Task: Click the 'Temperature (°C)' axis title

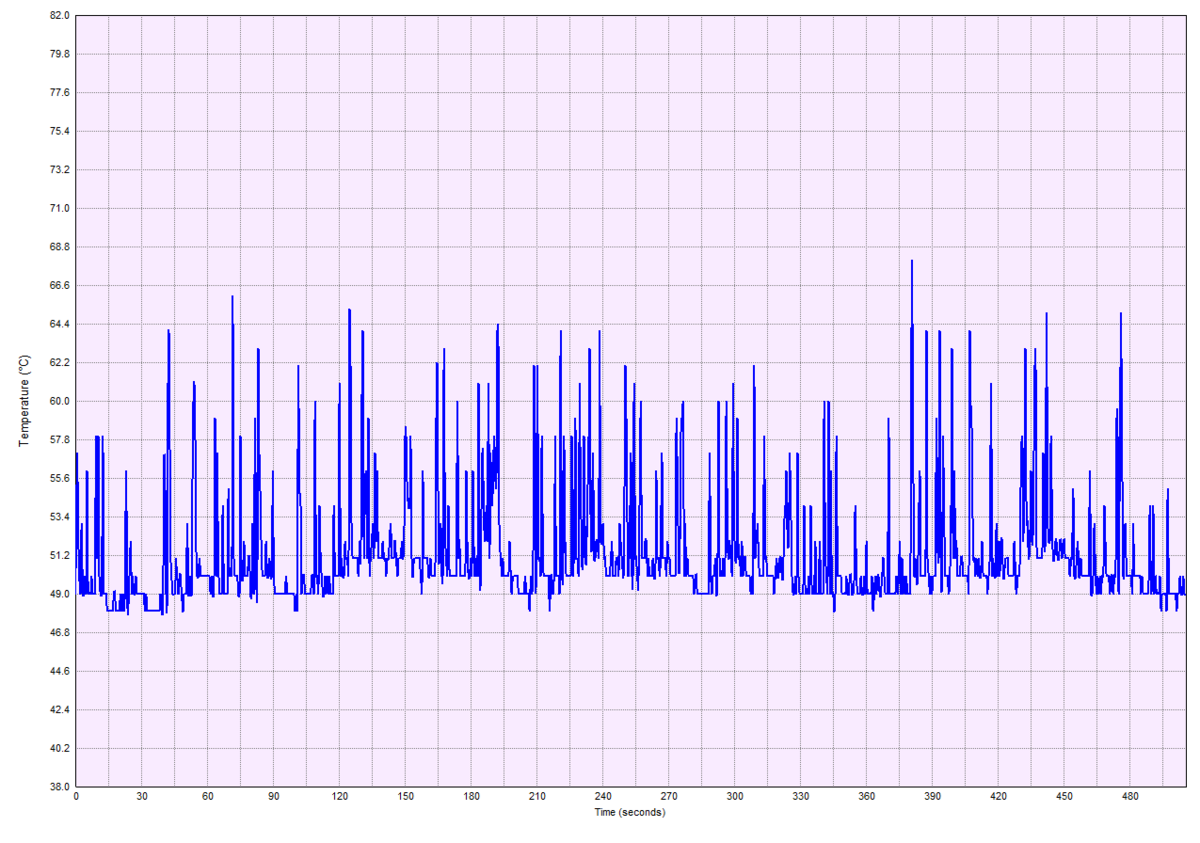Action: 25,400
